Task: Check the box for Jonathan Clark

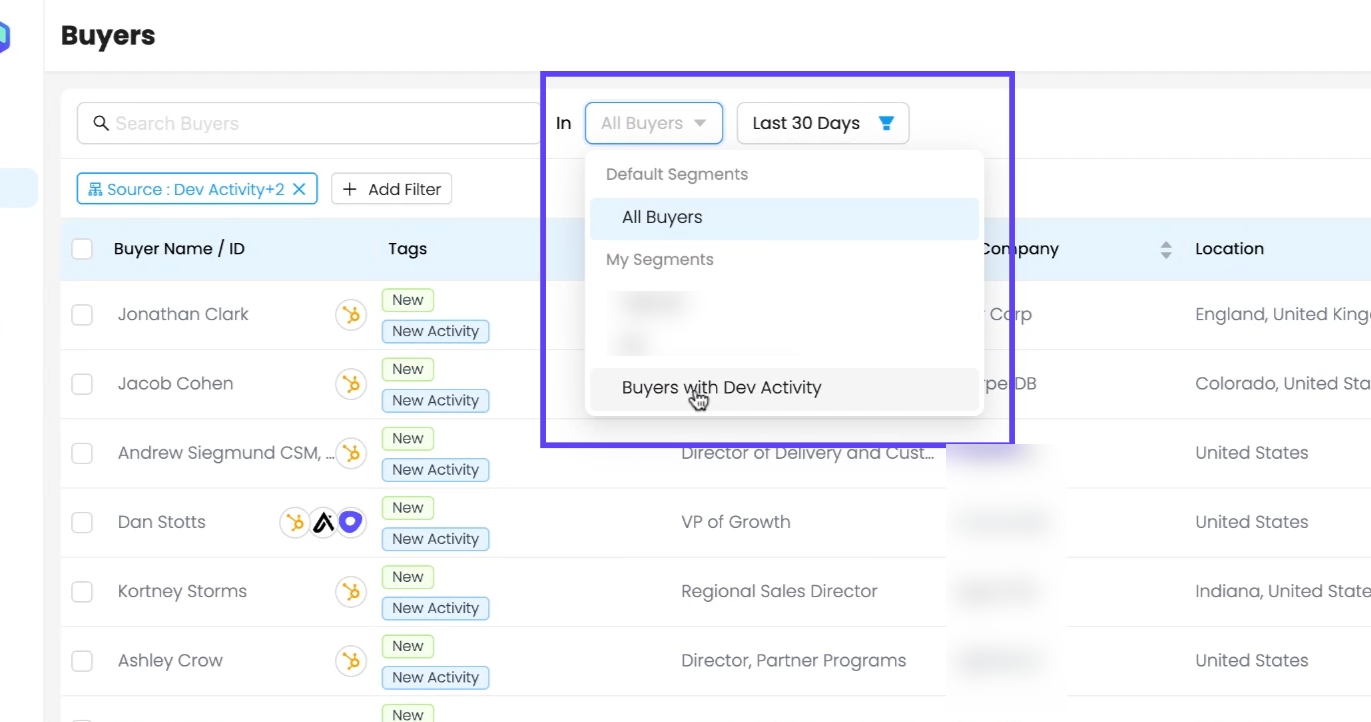Action: 82,315
